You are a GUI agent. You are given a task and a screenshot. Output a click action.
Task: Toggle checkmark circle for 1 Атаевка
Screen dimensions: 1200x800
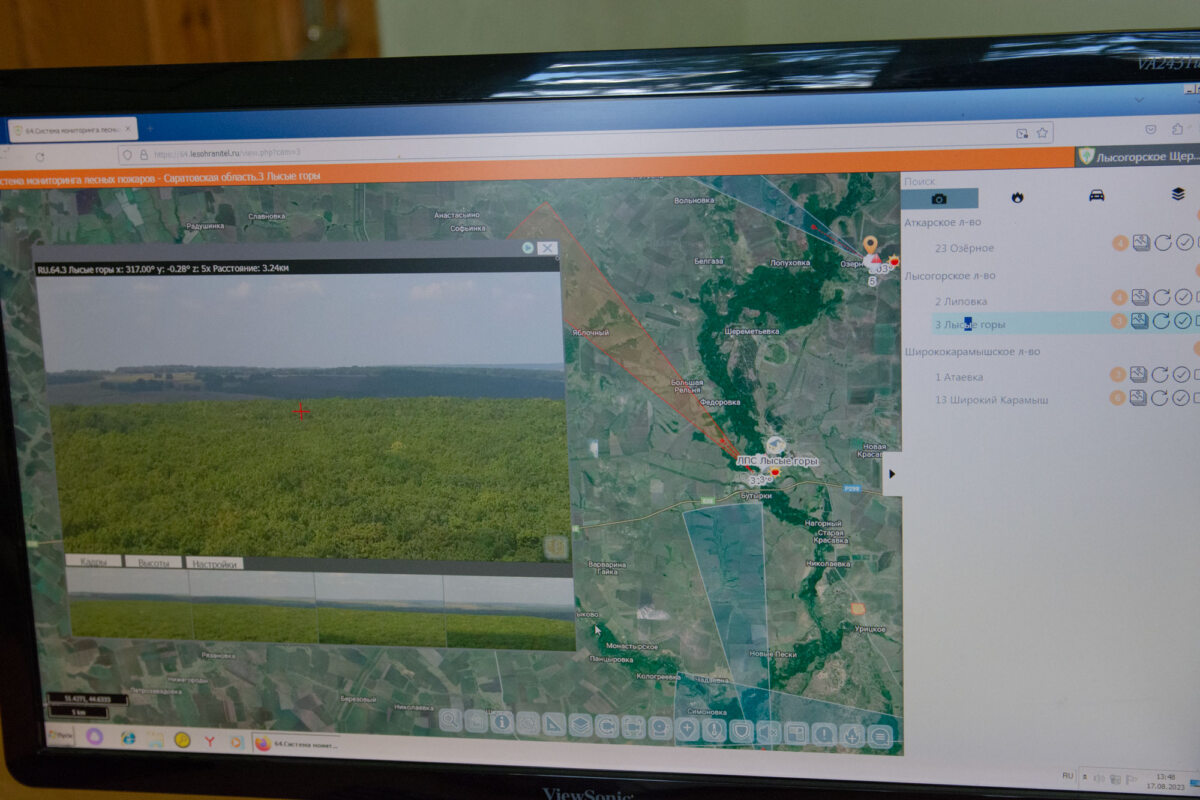click(x=1182, y=374)
